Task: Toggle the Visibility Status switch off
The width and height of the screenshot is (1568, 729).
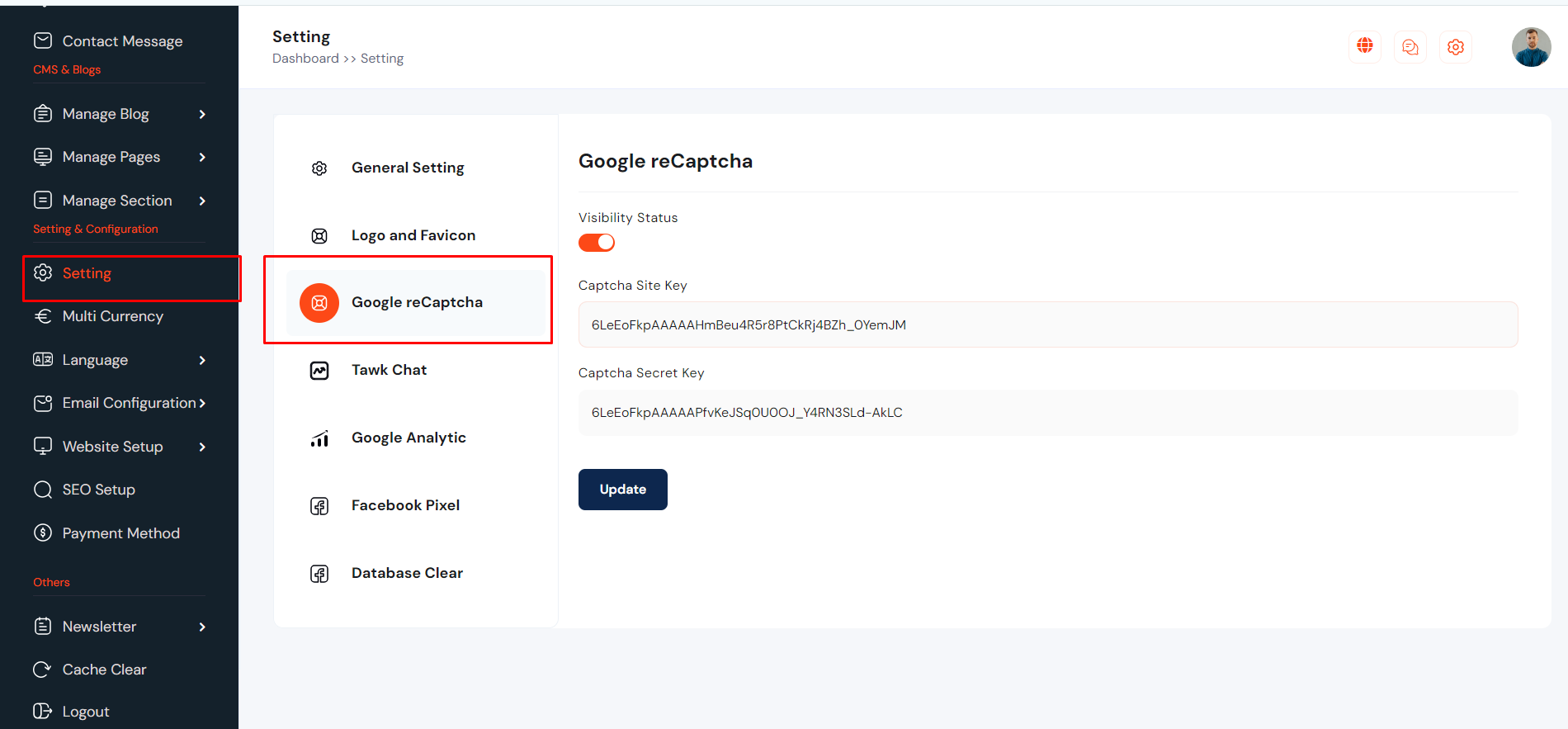Action: pyautogui.click(x=597, y=243)
